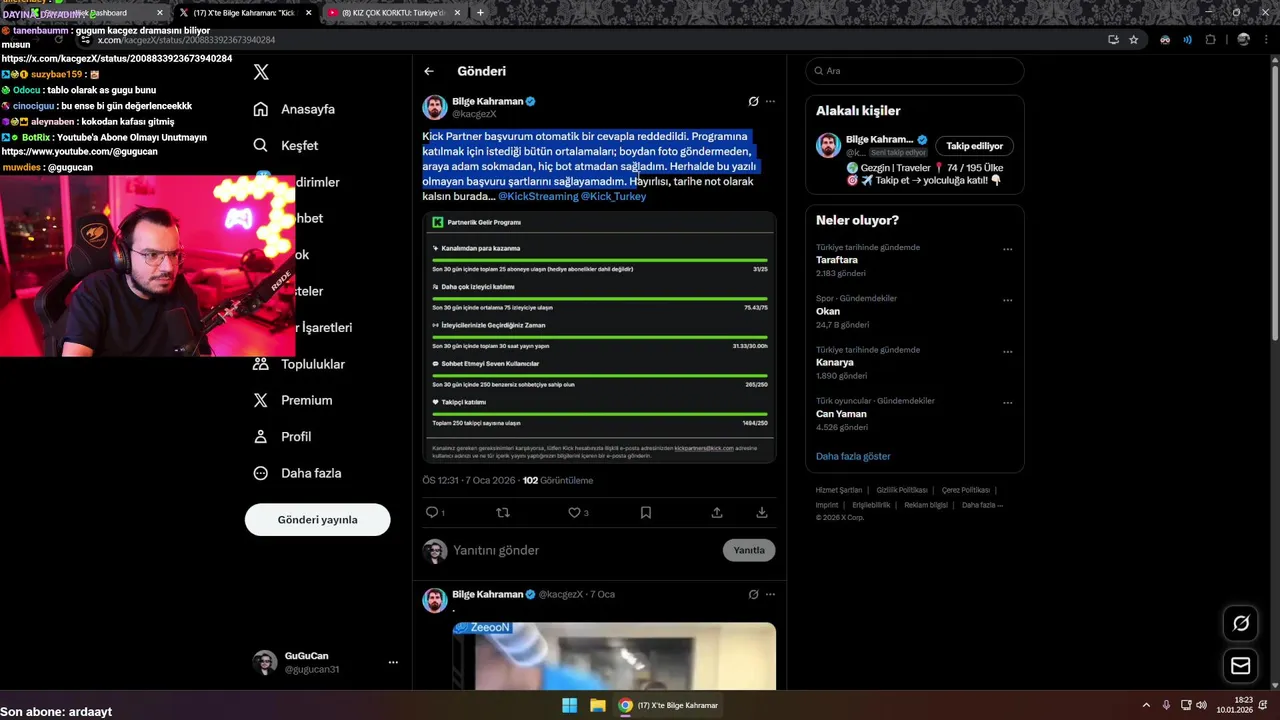1280x720 pixels.
Task: Click the Yanıtını gönder reply field
Action: click(x=580, y=550)
